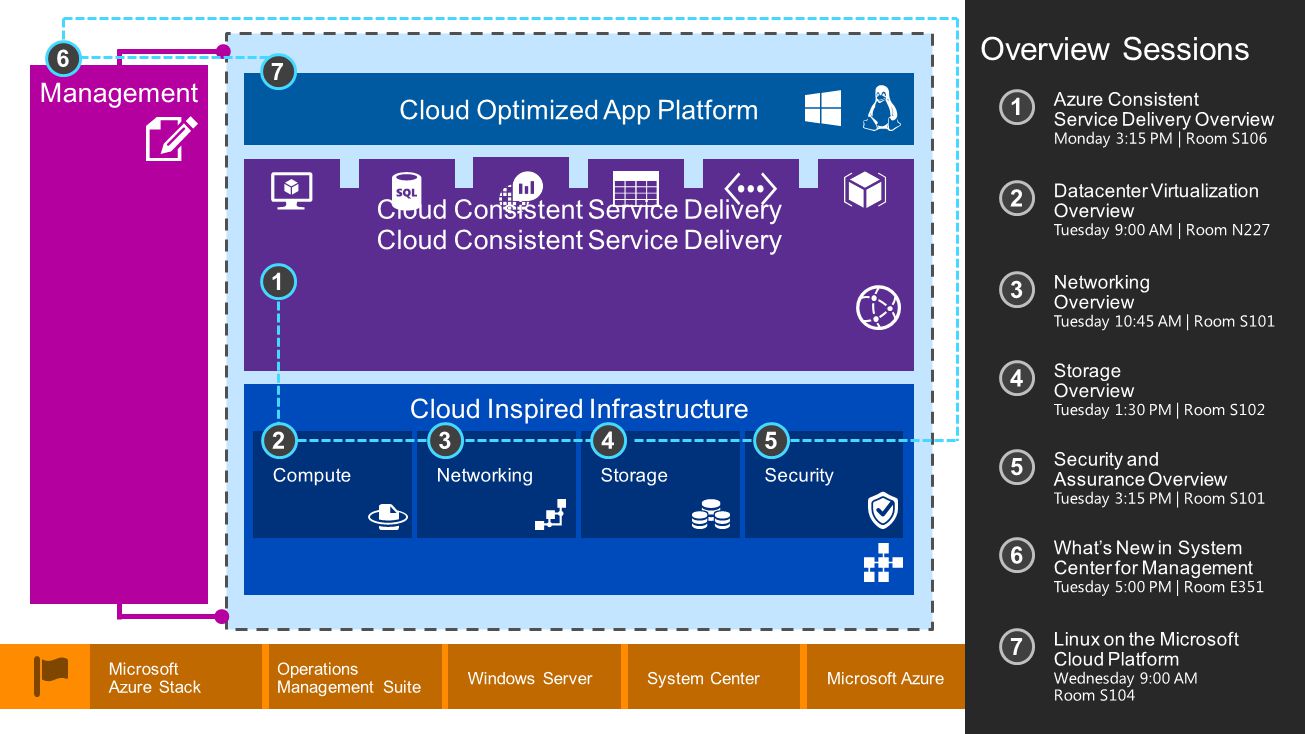
Task: Click the Storage tile's stacked coins icon
Action: click(711, 515)
